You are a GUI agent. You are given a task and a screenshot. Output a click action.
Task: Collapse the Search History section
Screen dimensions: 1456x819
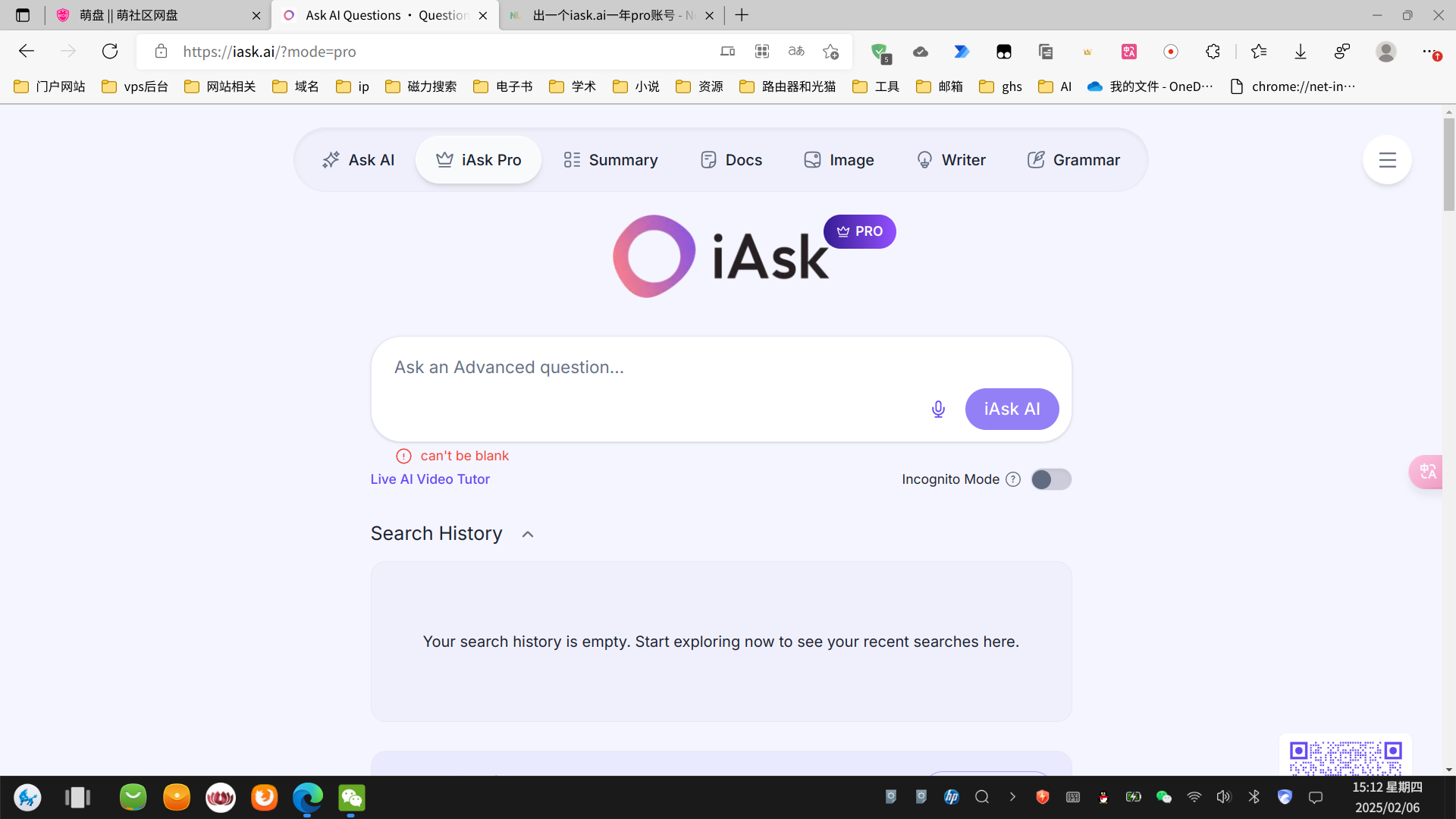point(528,535)
